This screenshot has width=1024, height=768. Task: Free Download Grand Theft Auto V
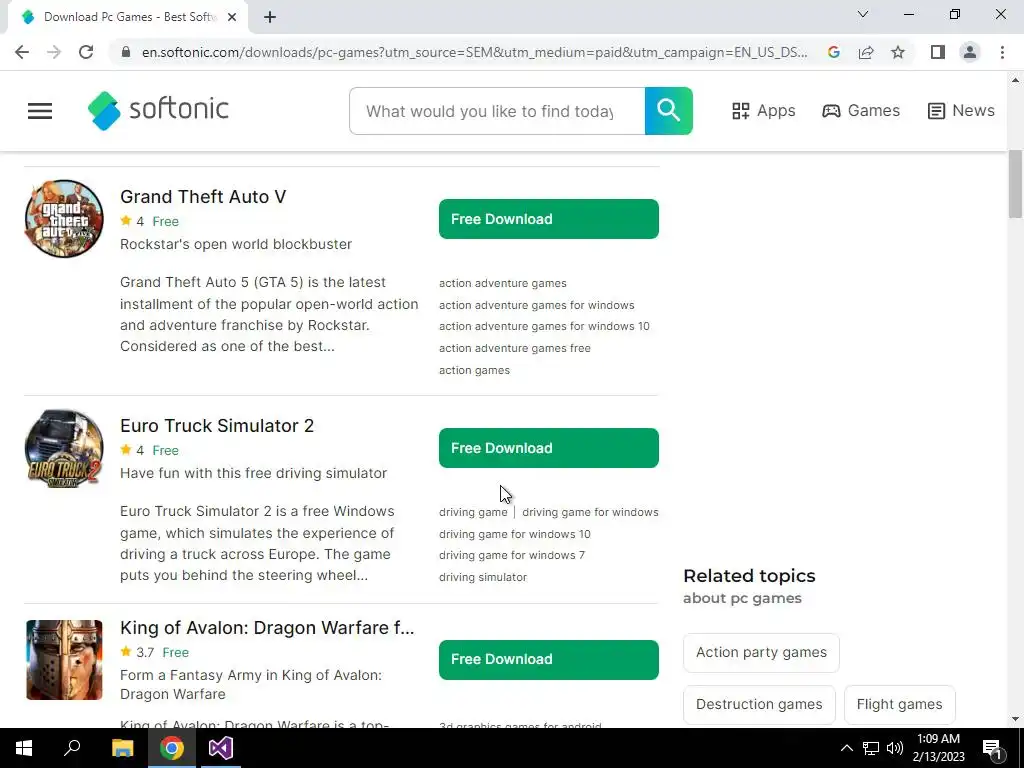coord(549,219)
